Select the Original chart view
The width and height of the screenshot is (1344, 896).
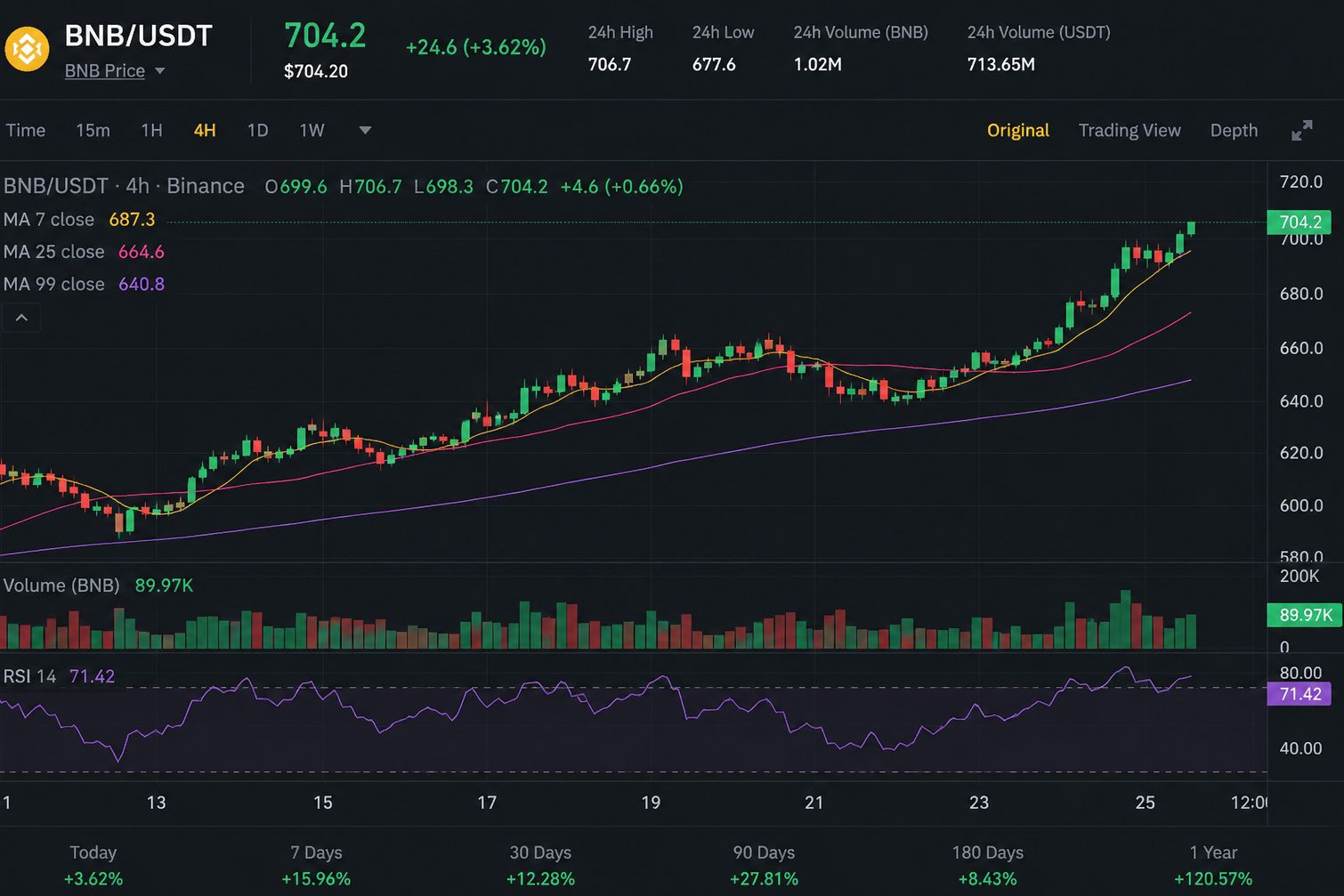pos(1018,131)
